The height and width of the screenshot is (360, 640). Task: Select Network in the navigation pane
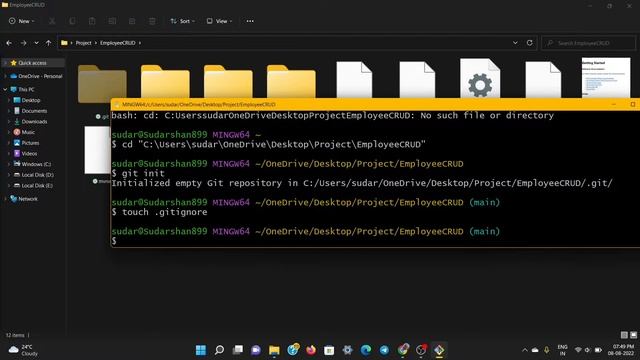click(x=27, y=199)
